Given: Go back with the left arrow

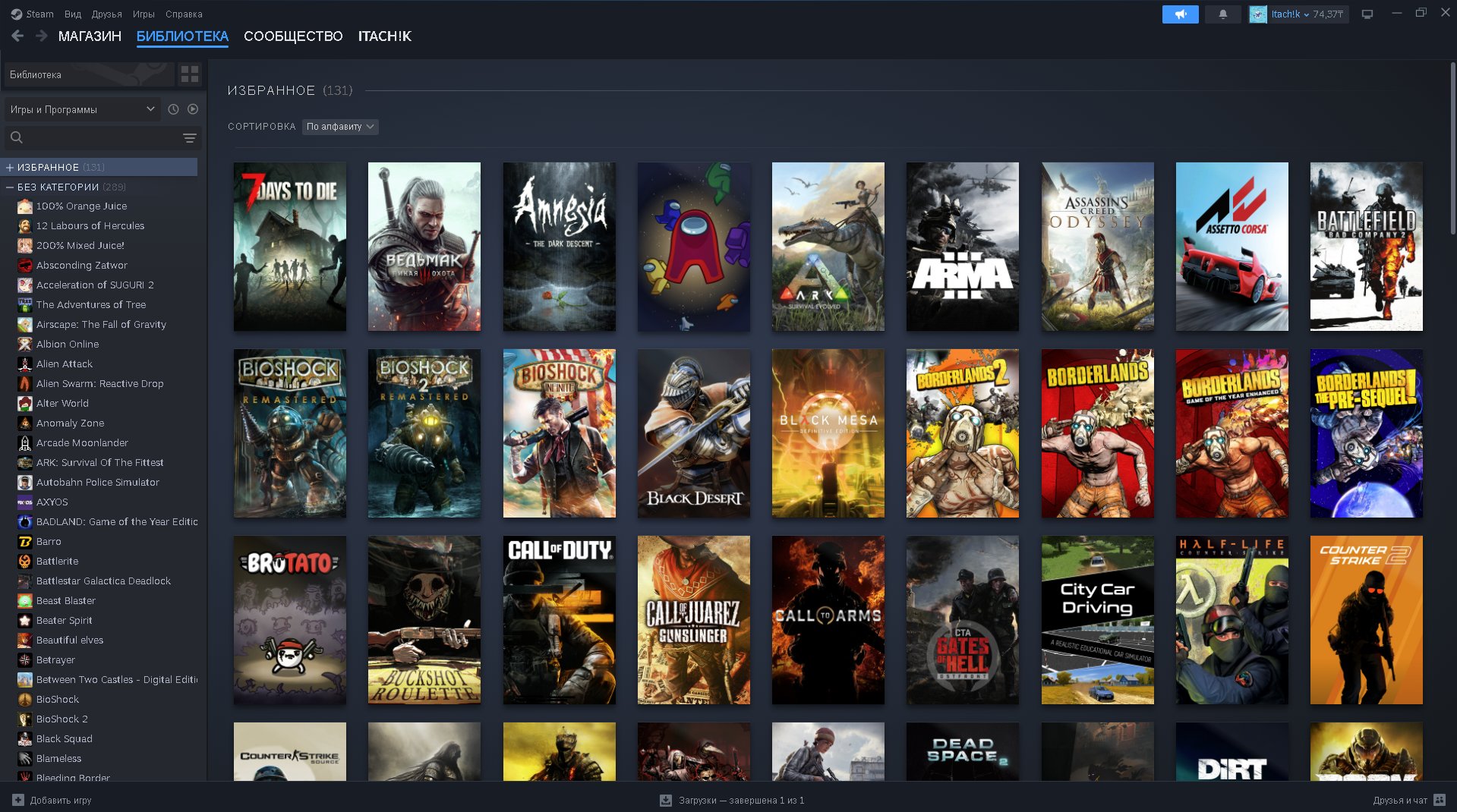Looking at the screenshot, I should [x=18, y=36].
